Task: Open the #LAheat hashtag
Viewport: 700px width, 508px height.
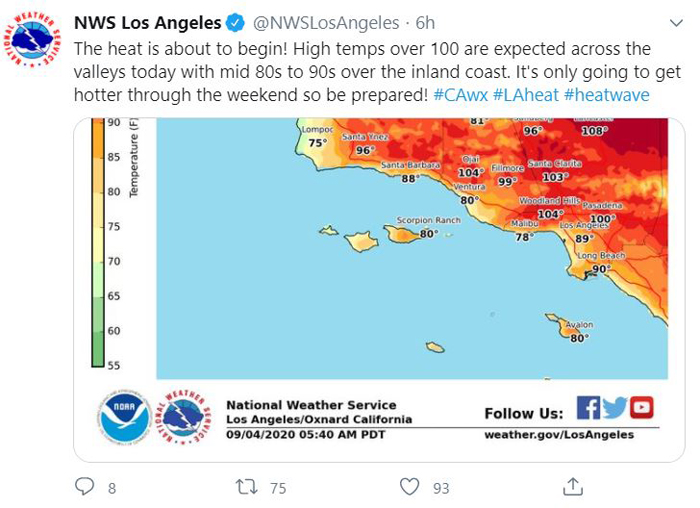Action: tap(525, 95)
